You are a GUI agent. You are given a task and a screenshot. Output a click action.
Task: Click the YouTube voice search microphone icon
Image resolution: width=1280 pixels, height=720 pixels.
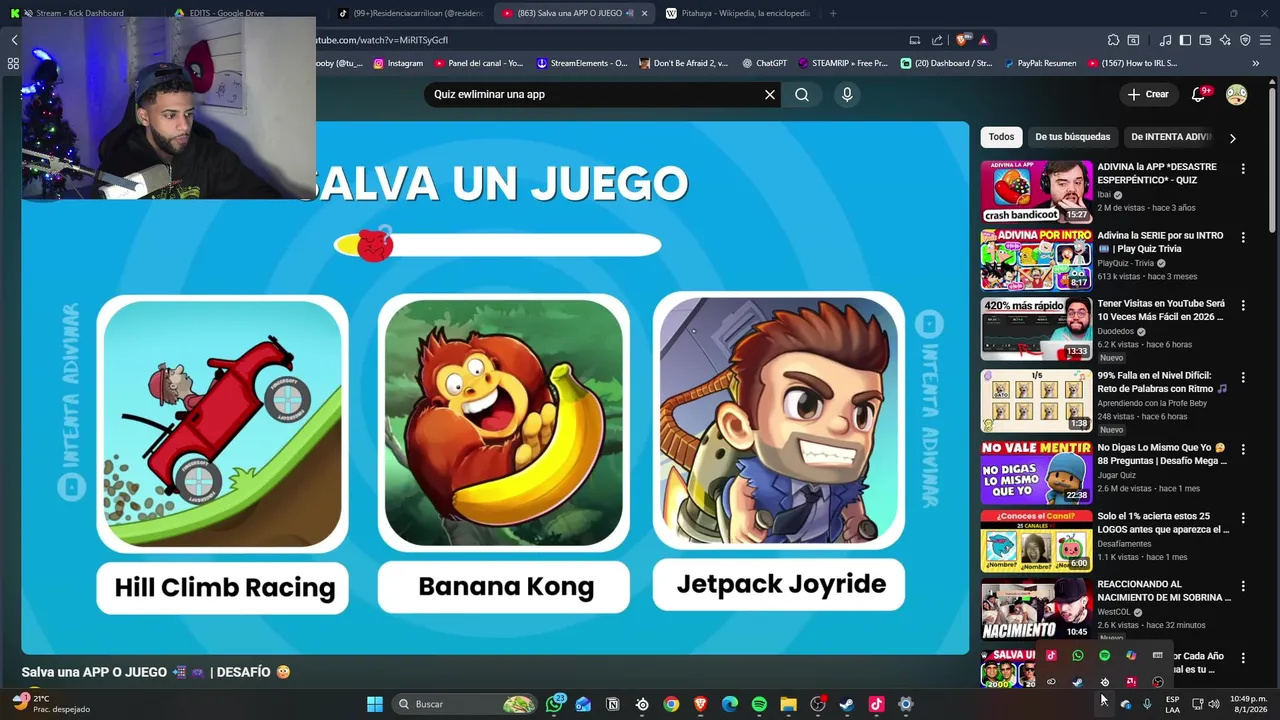pyautogui.click(x=847, y=94)
